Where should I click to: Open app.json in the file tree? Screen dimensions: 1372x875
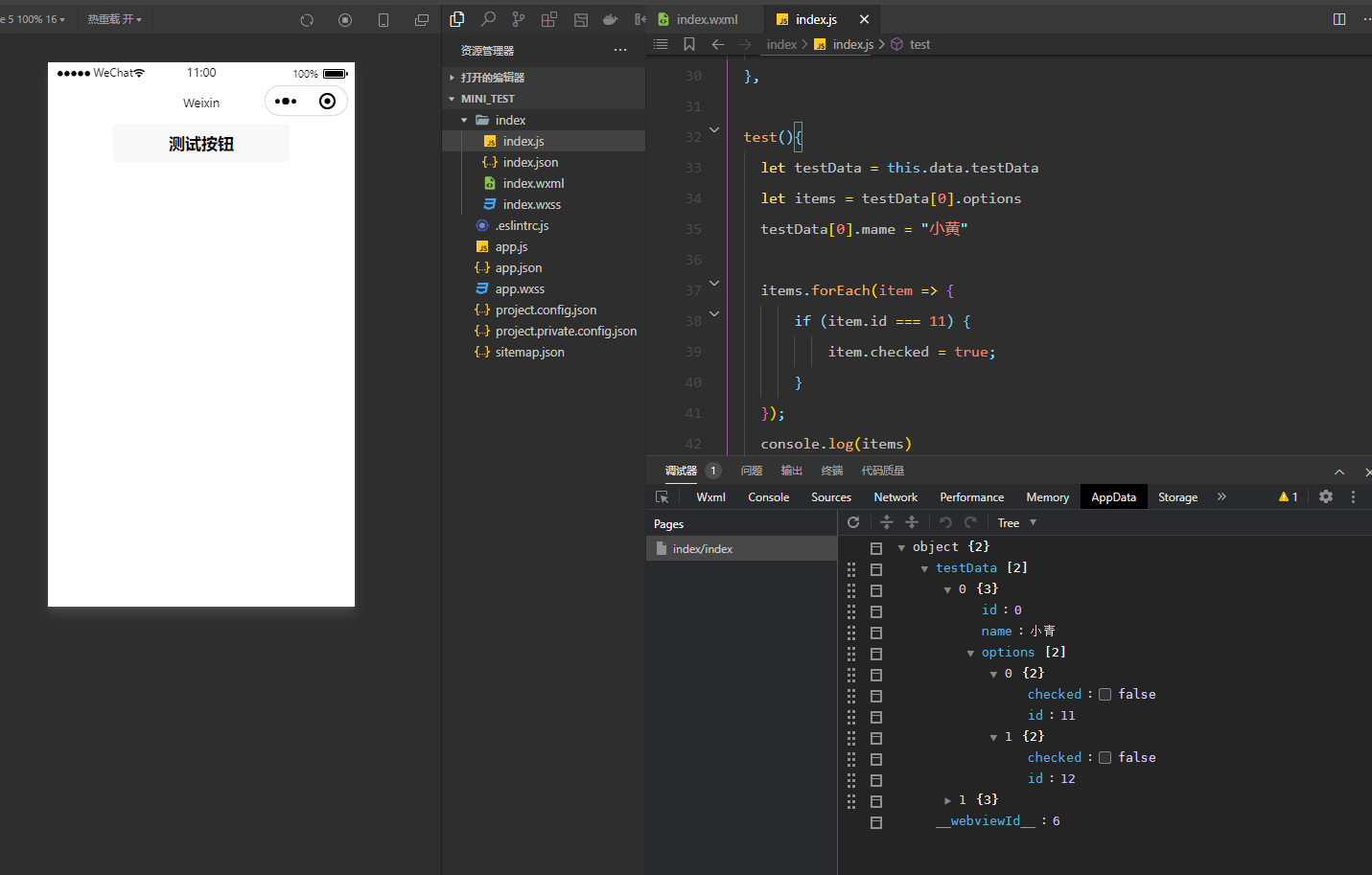click(x=518, y=268)
